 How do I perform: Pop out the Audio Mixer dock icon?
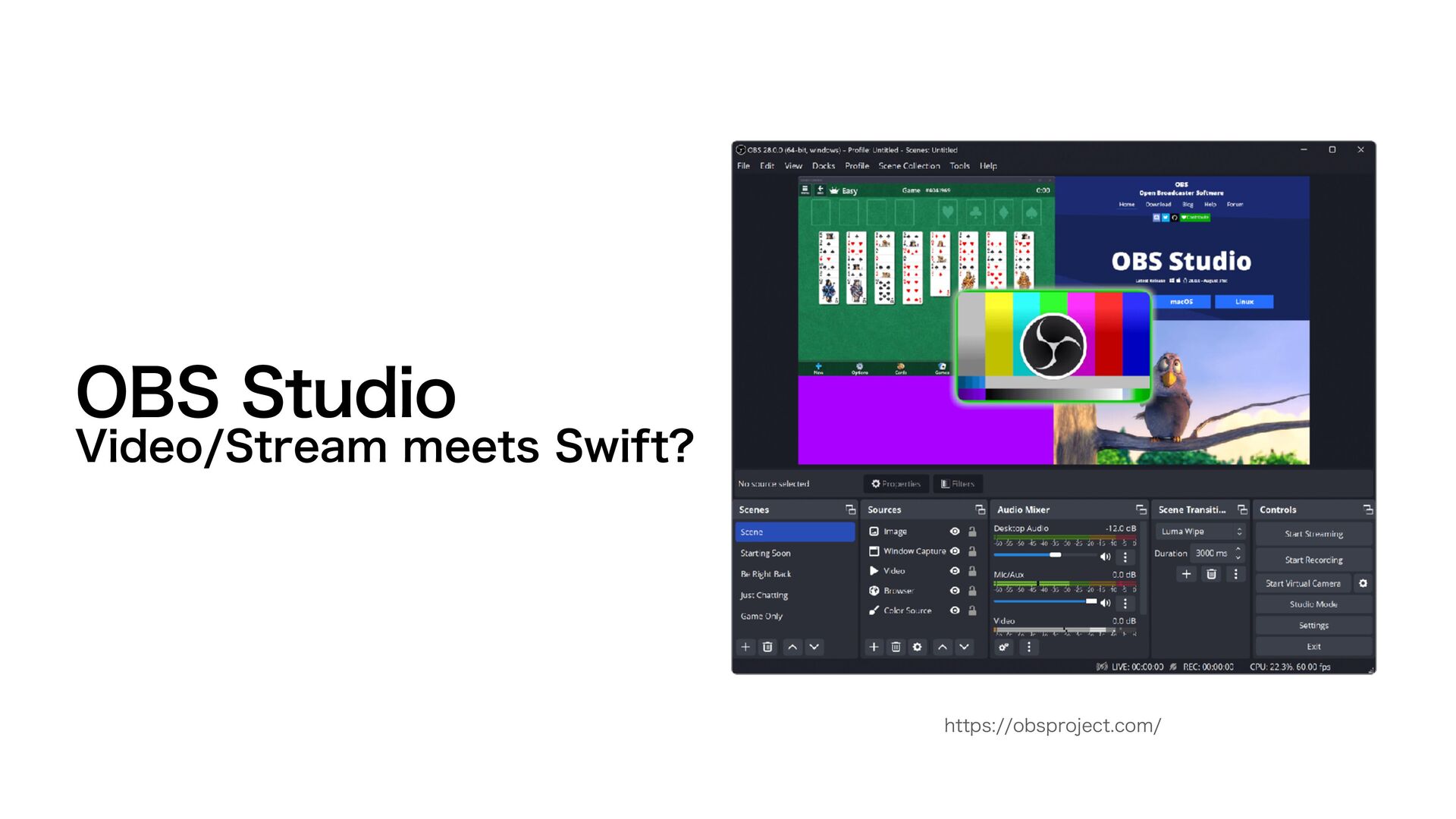coord(1141,510)
